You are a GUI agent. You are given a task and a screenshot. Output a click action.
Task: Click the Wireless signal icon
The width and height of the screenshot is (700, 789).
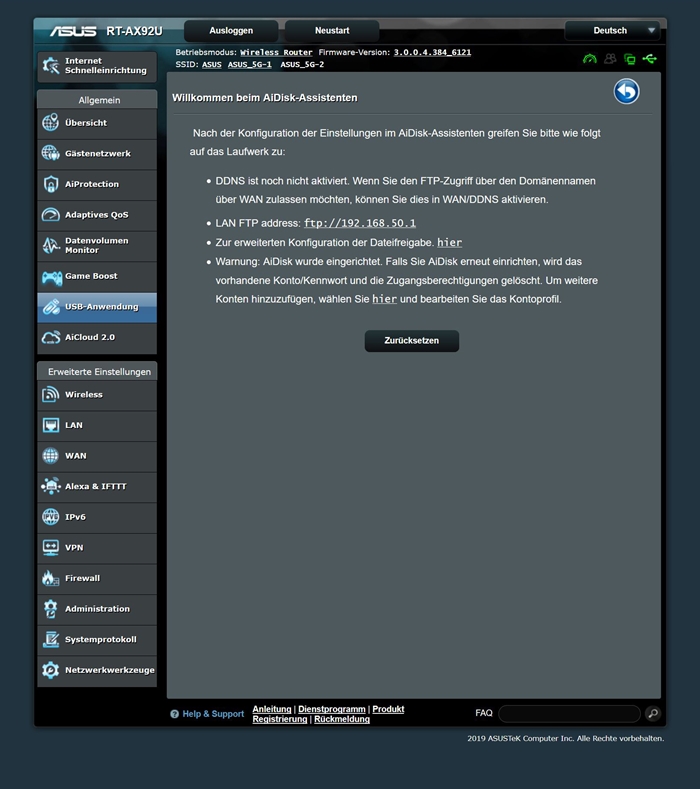(x=50, y=394)
